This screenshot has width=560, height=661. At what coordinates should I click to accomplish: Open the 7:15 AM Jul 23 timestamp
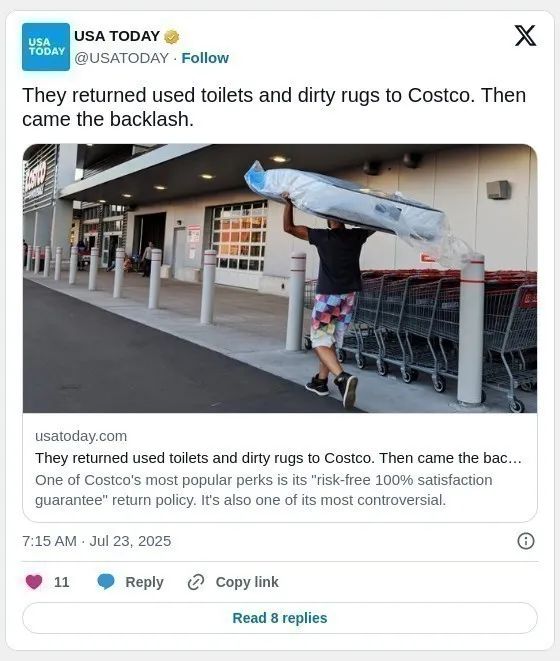coord(97,541)
